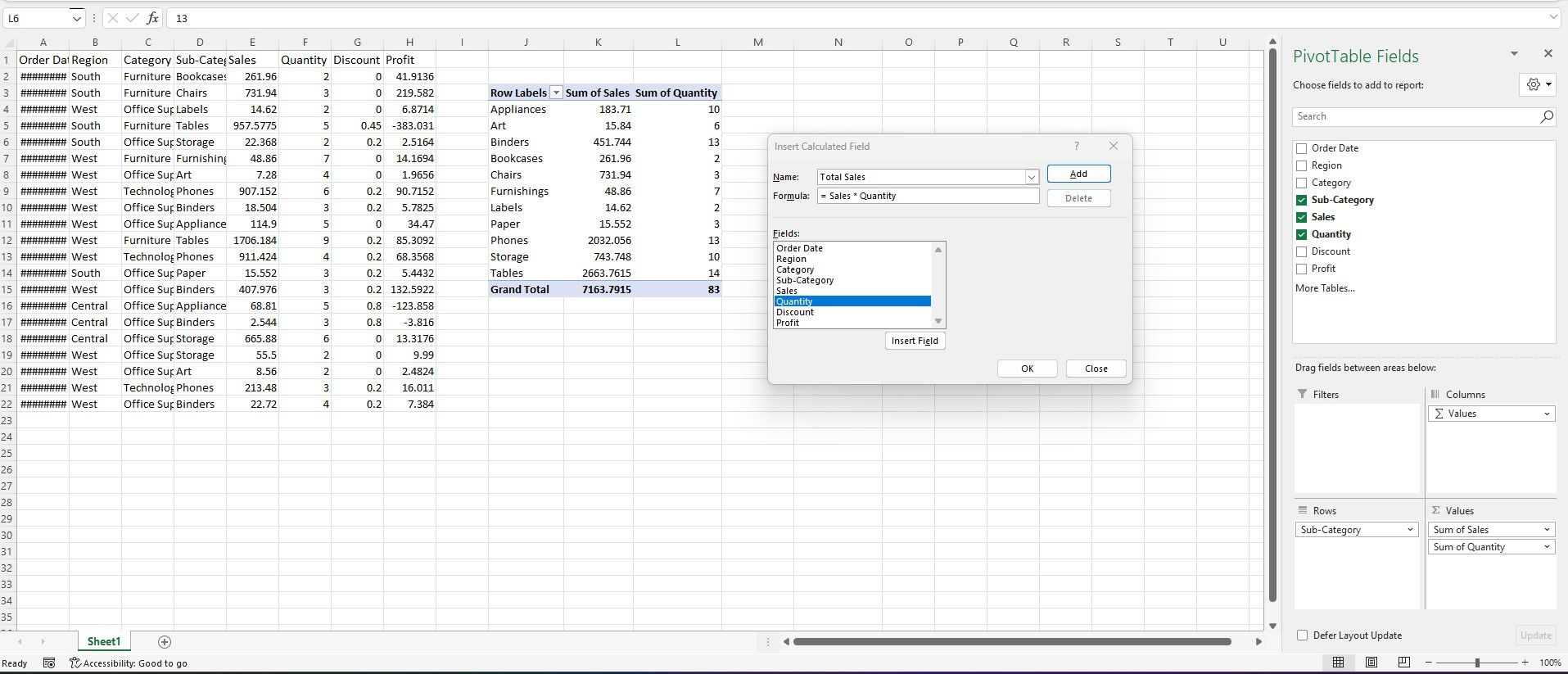
Task: Click the zoom slider handle
Action: click(x=1477, y=663)
